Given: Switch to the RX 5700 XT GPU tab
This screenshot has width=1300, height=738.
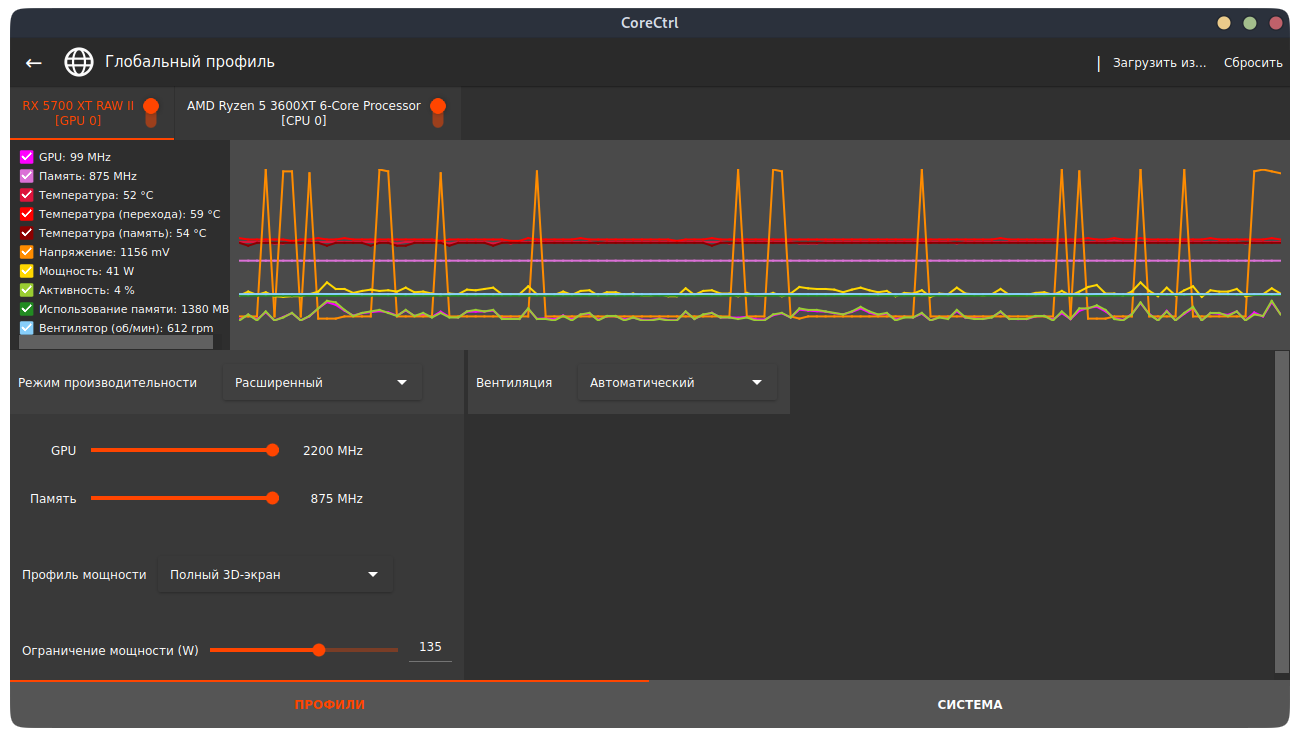Looking at the screenshot, I should pos(78,113).
